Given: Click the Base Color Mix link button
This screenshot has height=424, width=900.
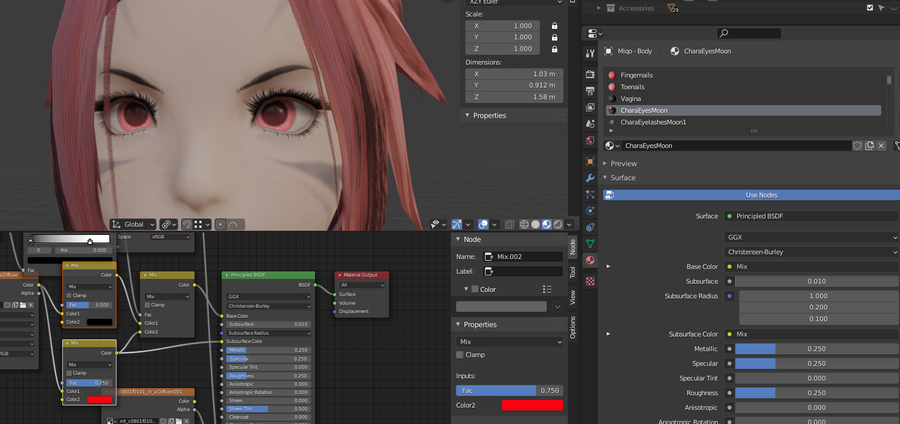Looking at the screenshot, I should [x=811, y=267].
